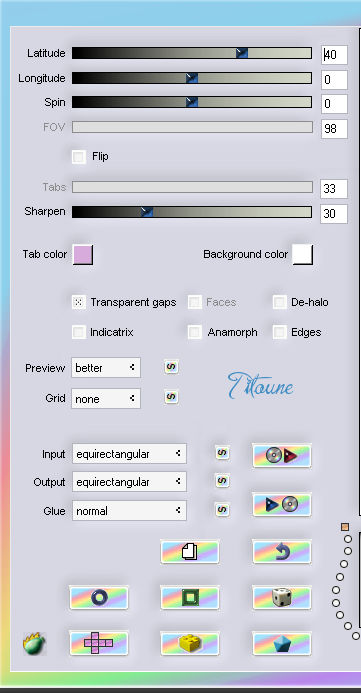This screenshot has width=361, height=693.
Task: Click the green flaming egg icon
Action: tap(34, 644)
